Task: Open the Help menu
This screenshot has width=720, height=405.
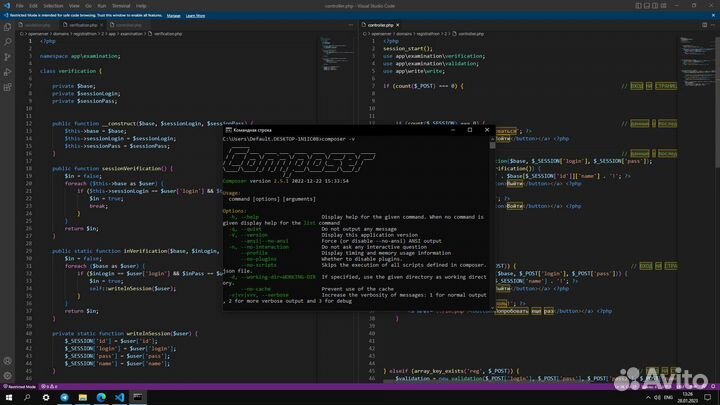Action: 141,6
